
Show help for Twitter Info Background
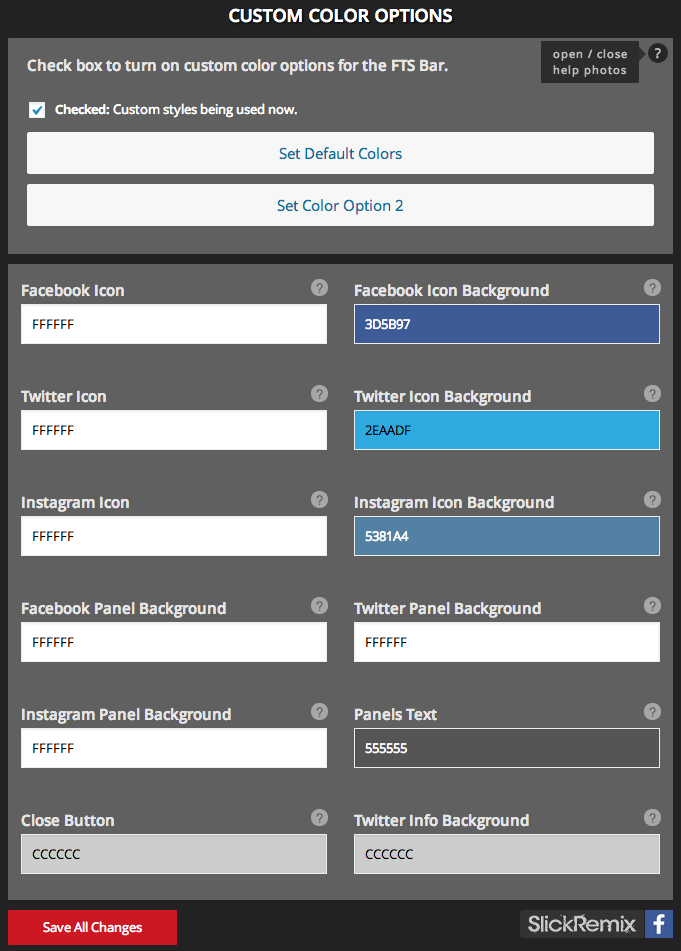click(652, 818)
